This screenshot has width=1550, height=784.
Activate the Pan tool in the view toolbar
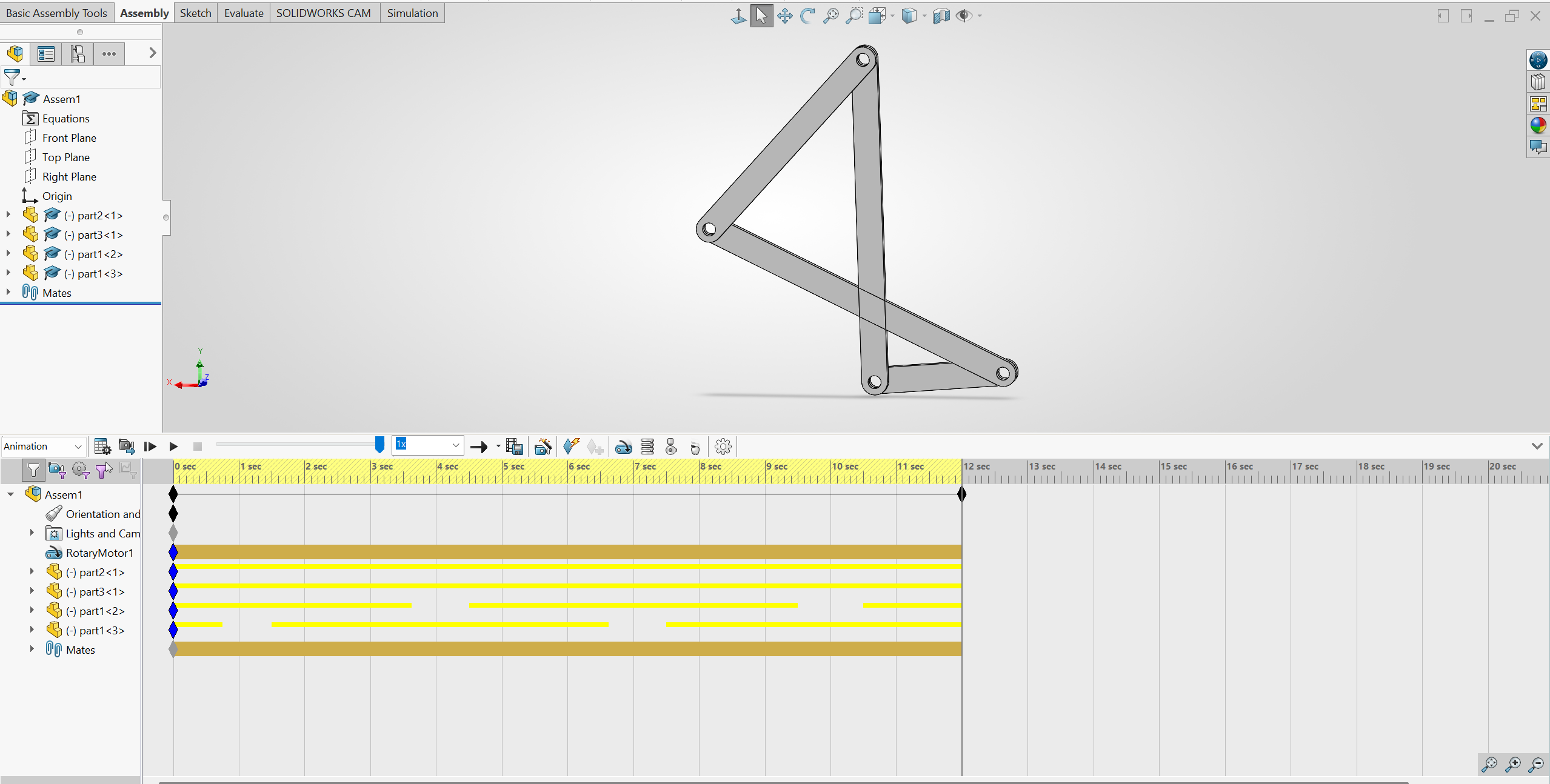tap(784, 16)
